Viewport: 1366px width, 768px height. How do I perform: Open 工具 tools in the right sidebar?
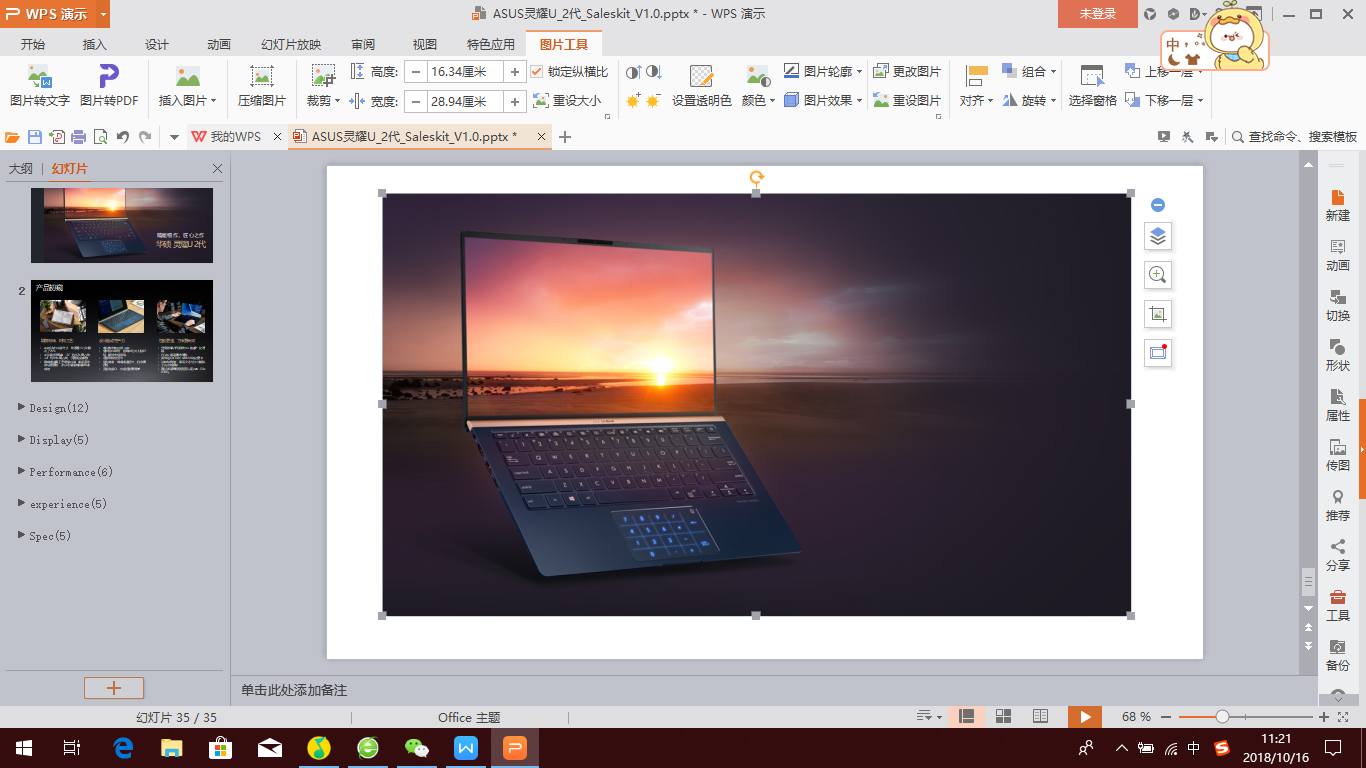tap(1338, 604)
